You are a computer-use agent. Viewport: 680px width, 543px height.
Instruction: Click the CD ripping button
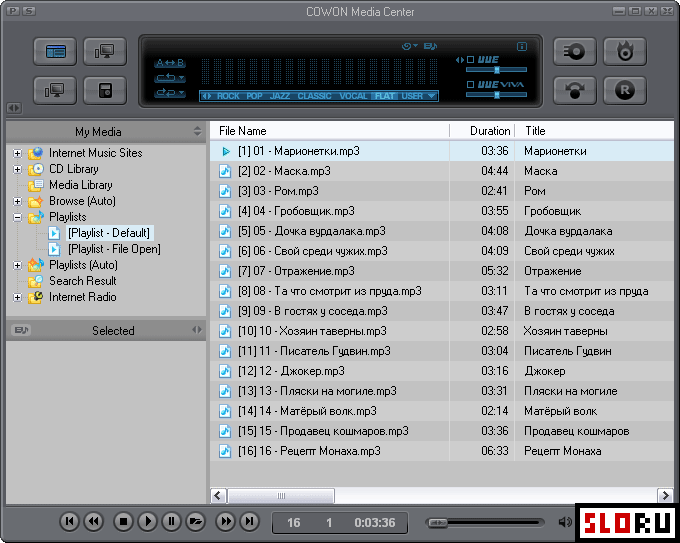(x=575, y=52)
